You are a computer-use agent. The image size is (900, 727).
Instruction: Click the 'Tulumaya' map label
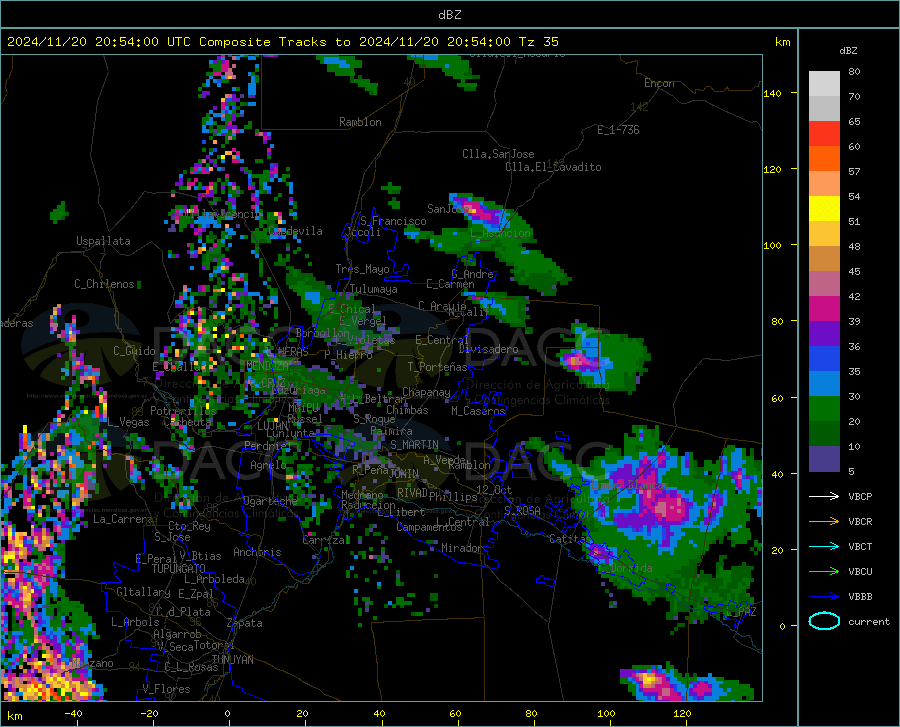tap(373, 289)
